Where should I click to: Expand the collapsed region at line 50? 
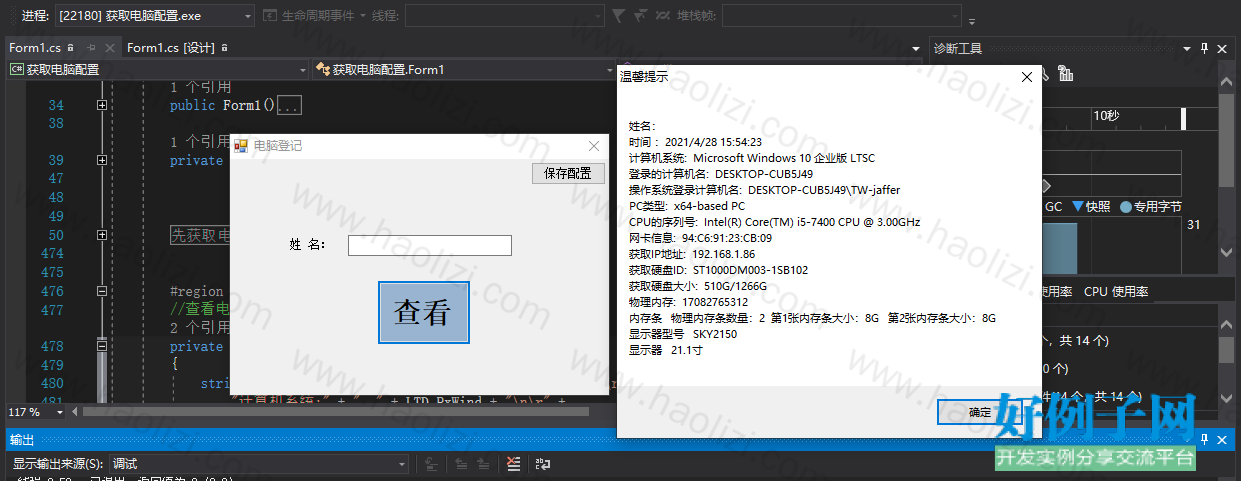[102, 236]
